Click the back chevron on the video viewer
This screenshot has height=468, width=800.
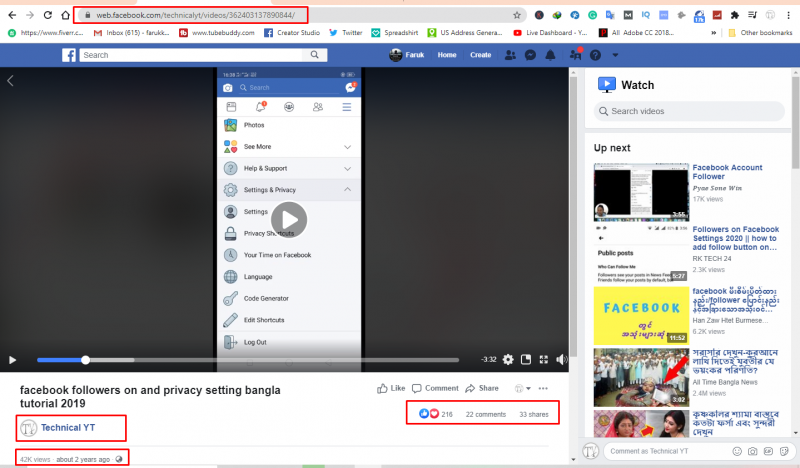[10, 81]
